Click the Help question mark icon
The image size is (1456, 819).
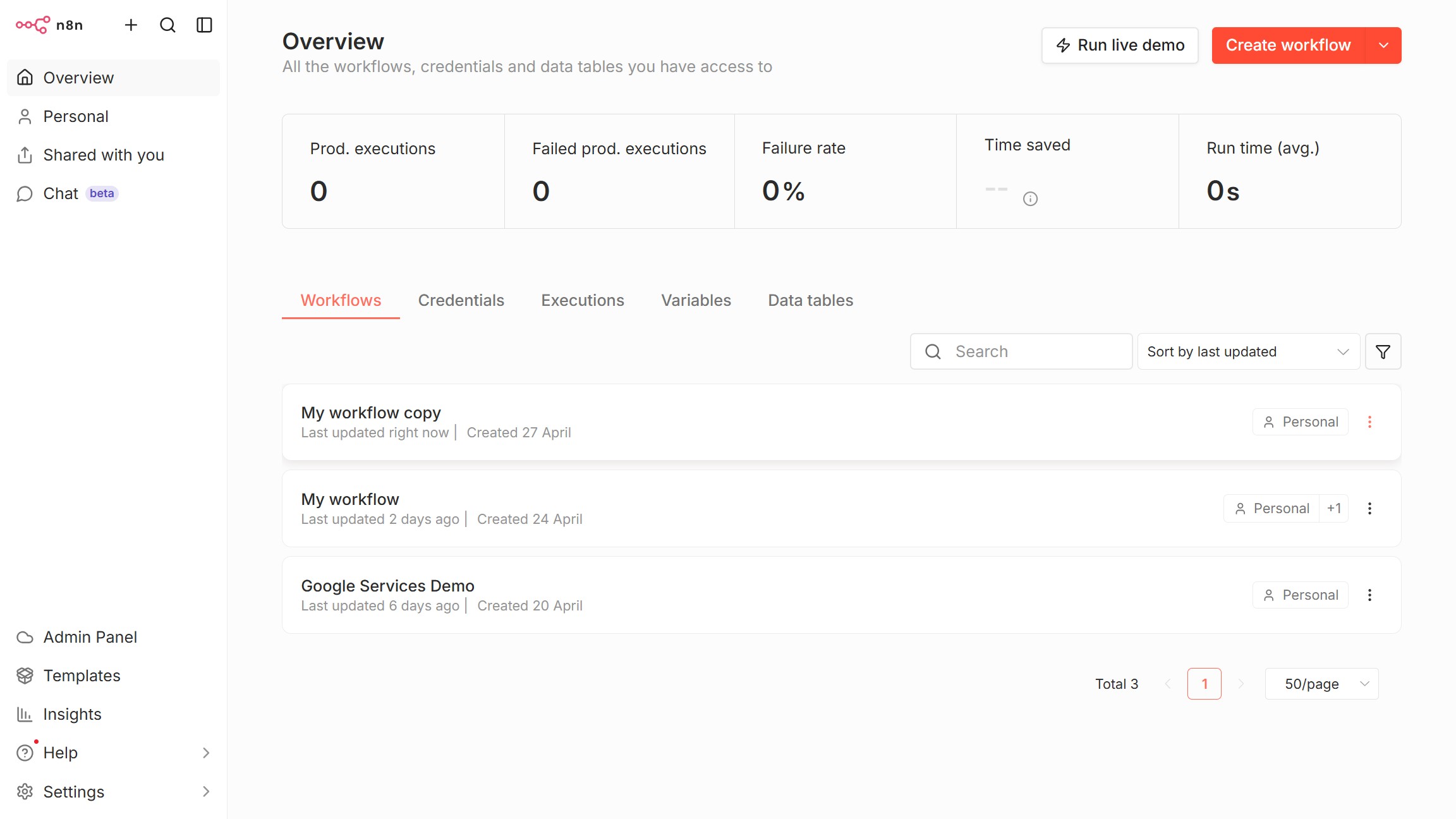(25, 753)
